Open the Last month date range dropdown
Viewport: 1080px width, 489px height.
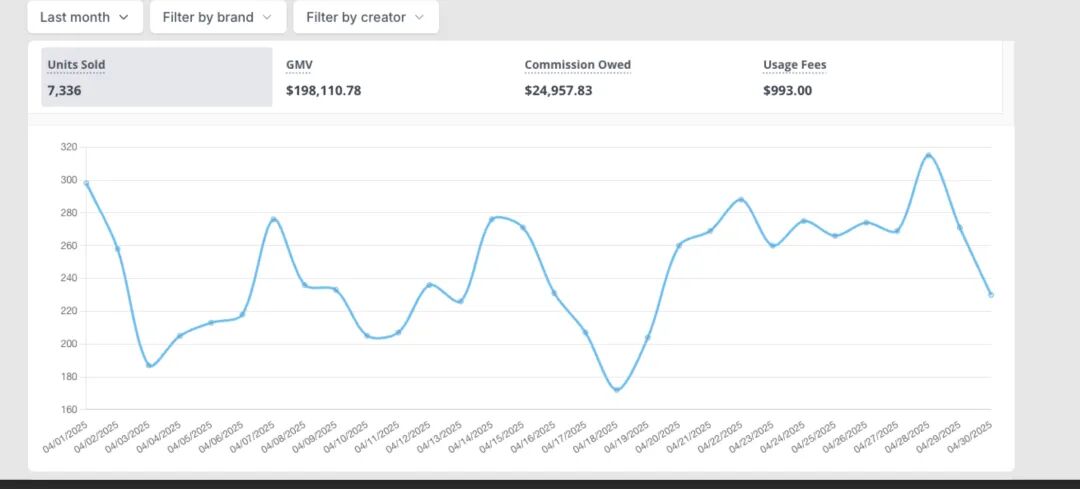tap(85, 17)
